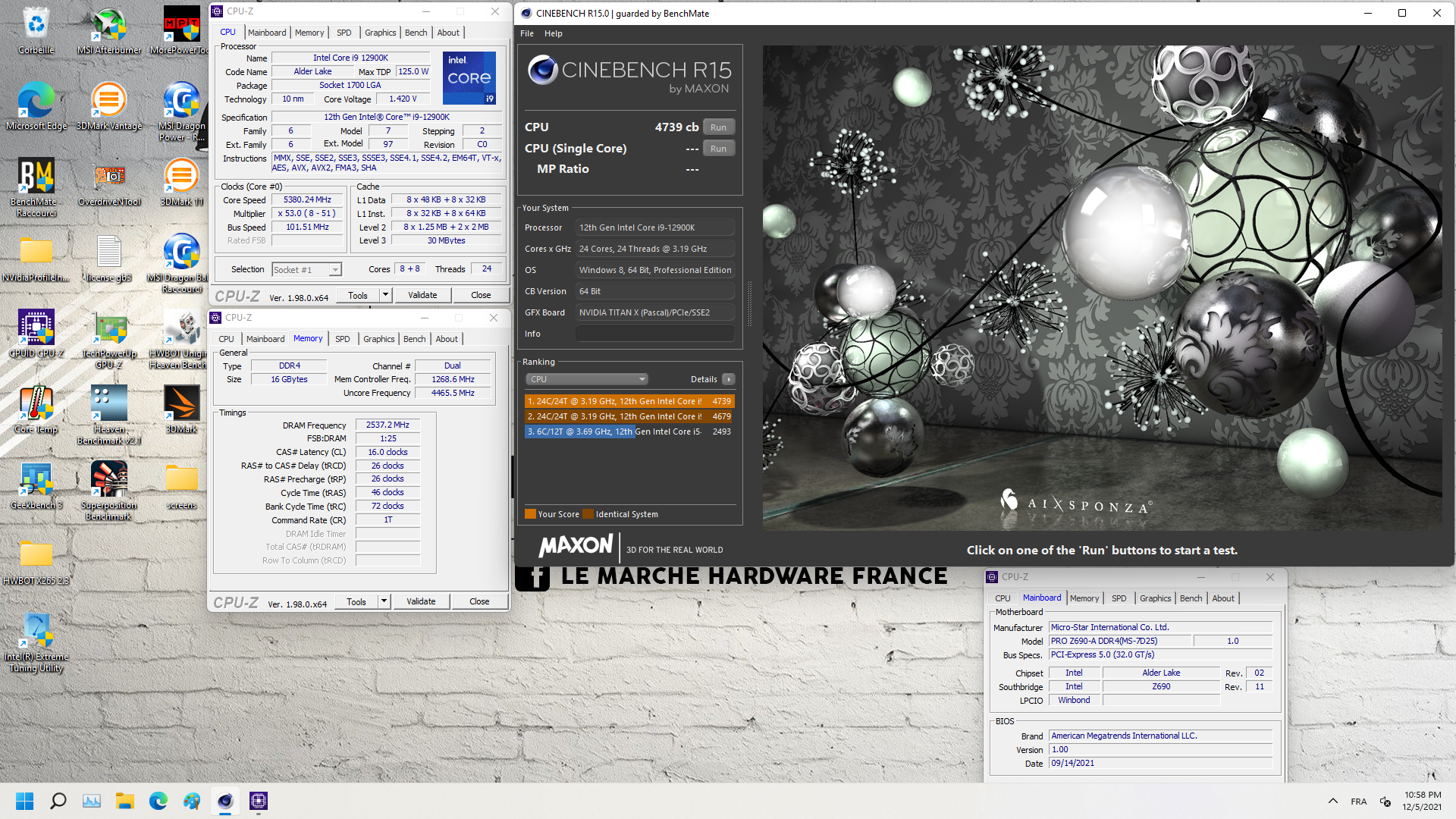Open NVidiaProfileInspector folder on the desktop

coord(36,258)
